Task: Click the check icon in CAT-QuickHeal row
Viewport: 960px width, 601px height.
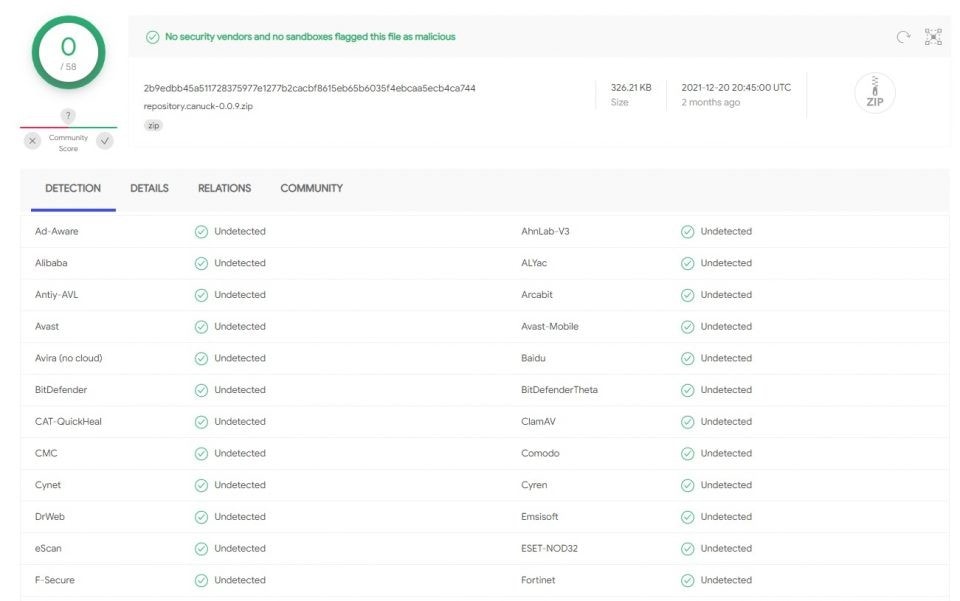Action: [x=201, y=422]
